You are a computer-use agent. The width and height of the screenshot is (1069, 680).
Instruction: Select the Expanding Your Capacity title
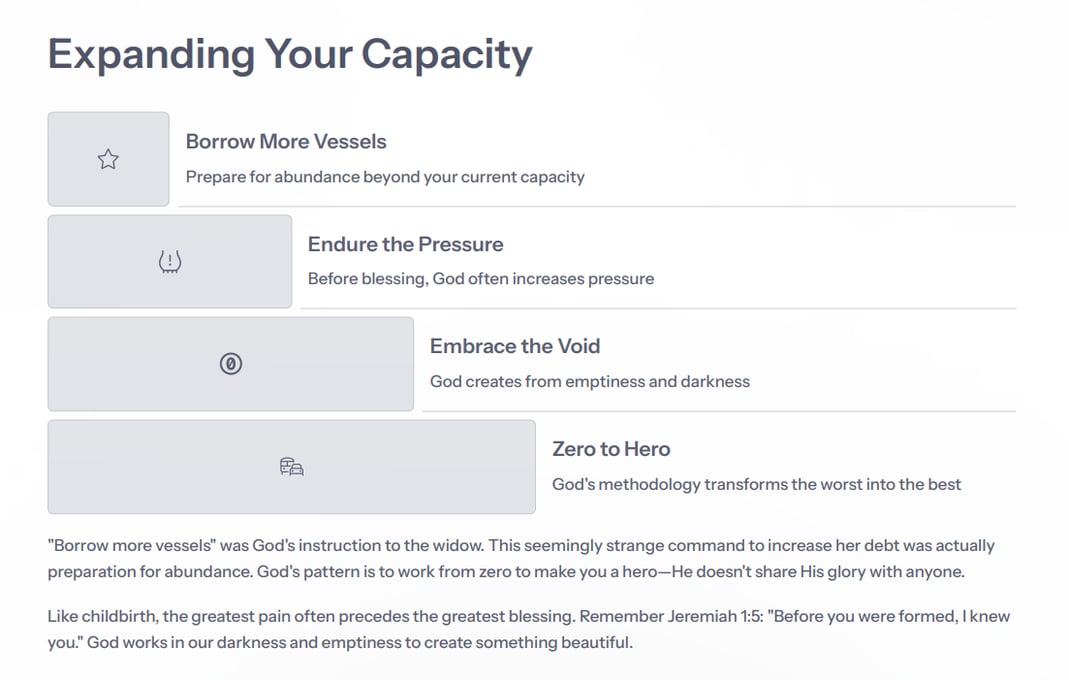290,55
